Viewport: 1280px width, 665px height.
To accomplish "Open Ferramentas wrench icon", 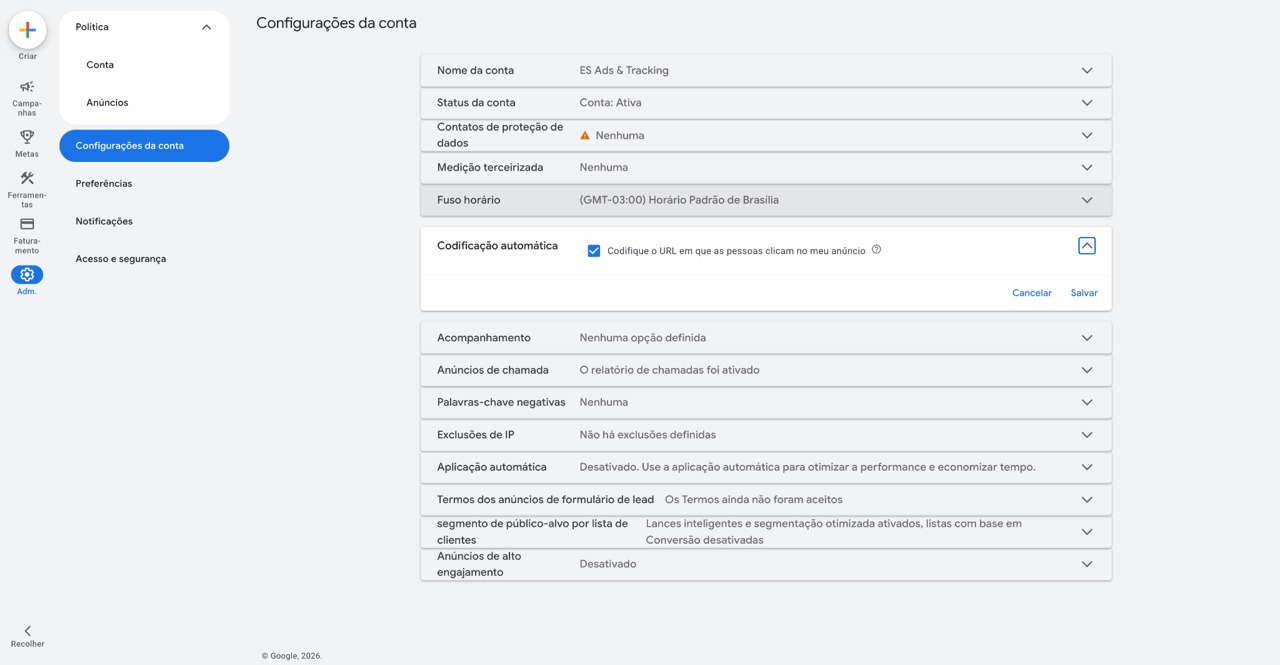I will 27,178.
